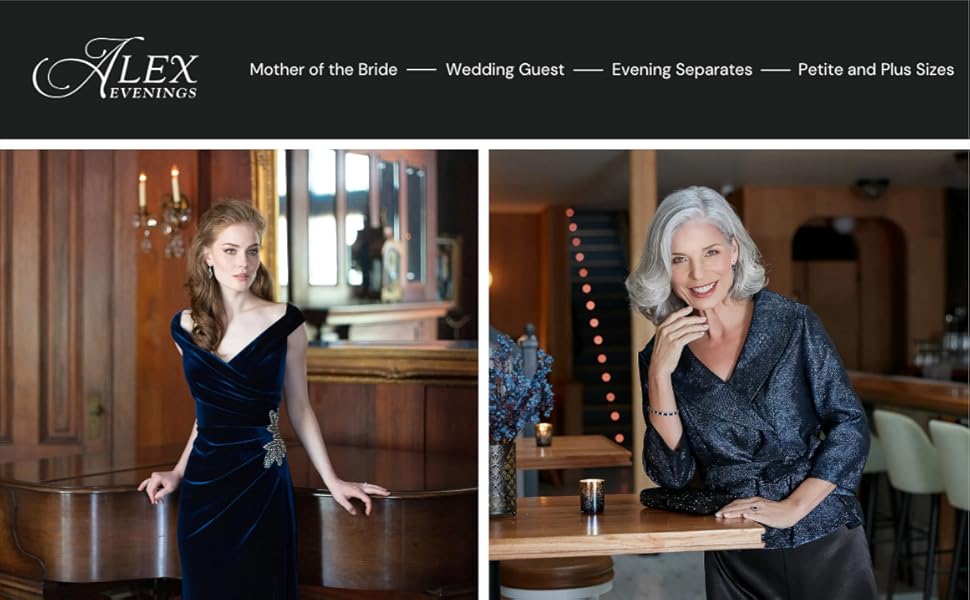Click the Alex Evenings logo

pos(116,68)
